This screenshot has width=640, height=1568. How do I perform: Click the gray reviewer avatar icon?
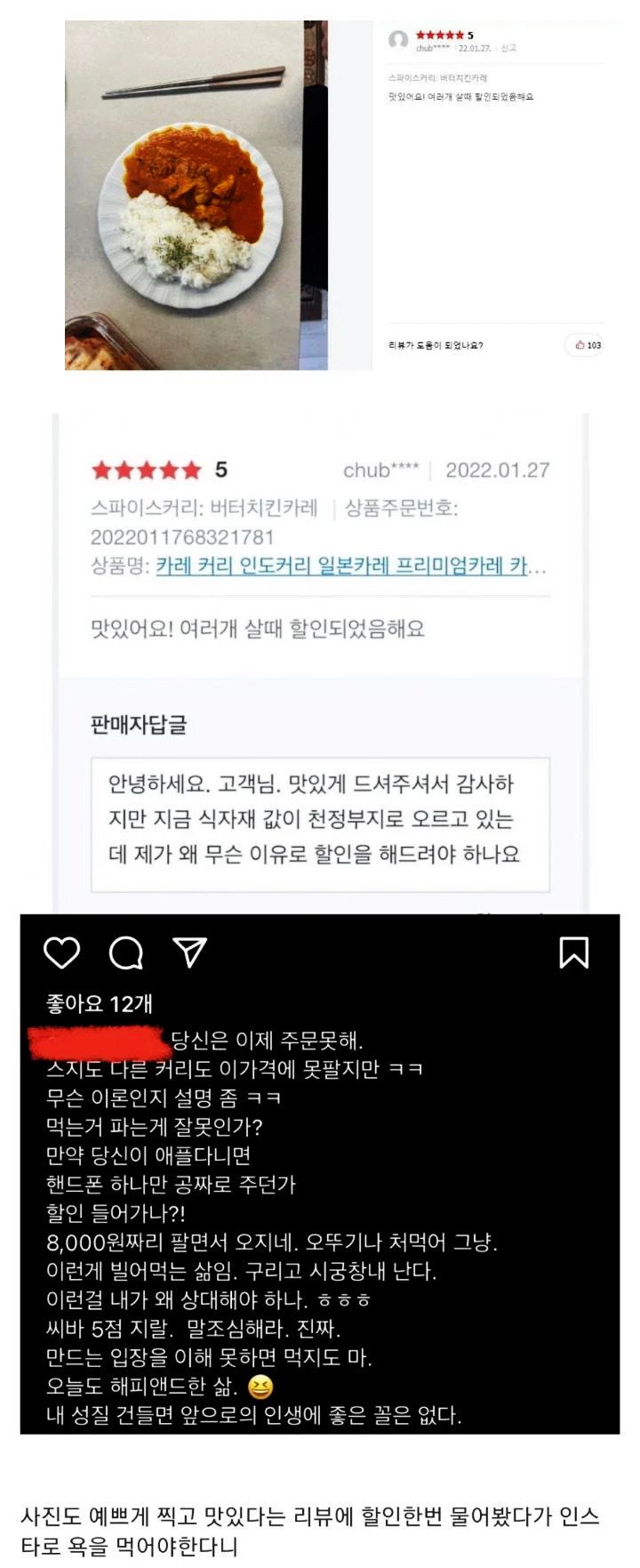click(x=399, y=40)
